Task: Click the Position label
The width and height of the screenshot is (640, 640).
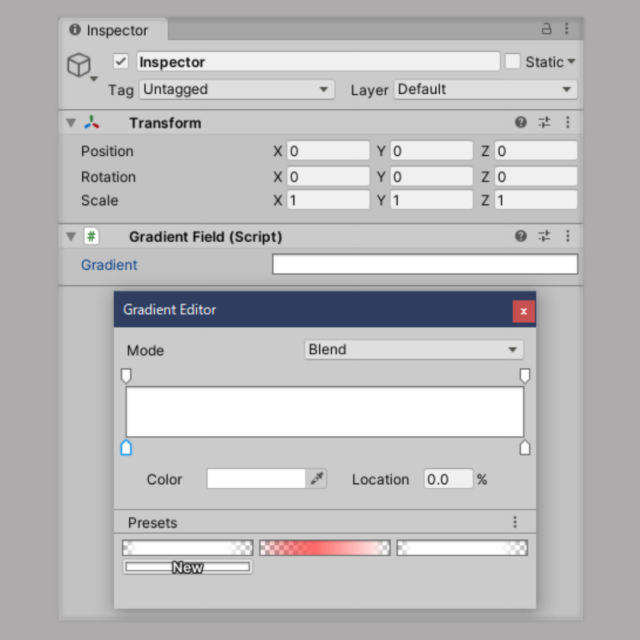Action: coord(107,151)
